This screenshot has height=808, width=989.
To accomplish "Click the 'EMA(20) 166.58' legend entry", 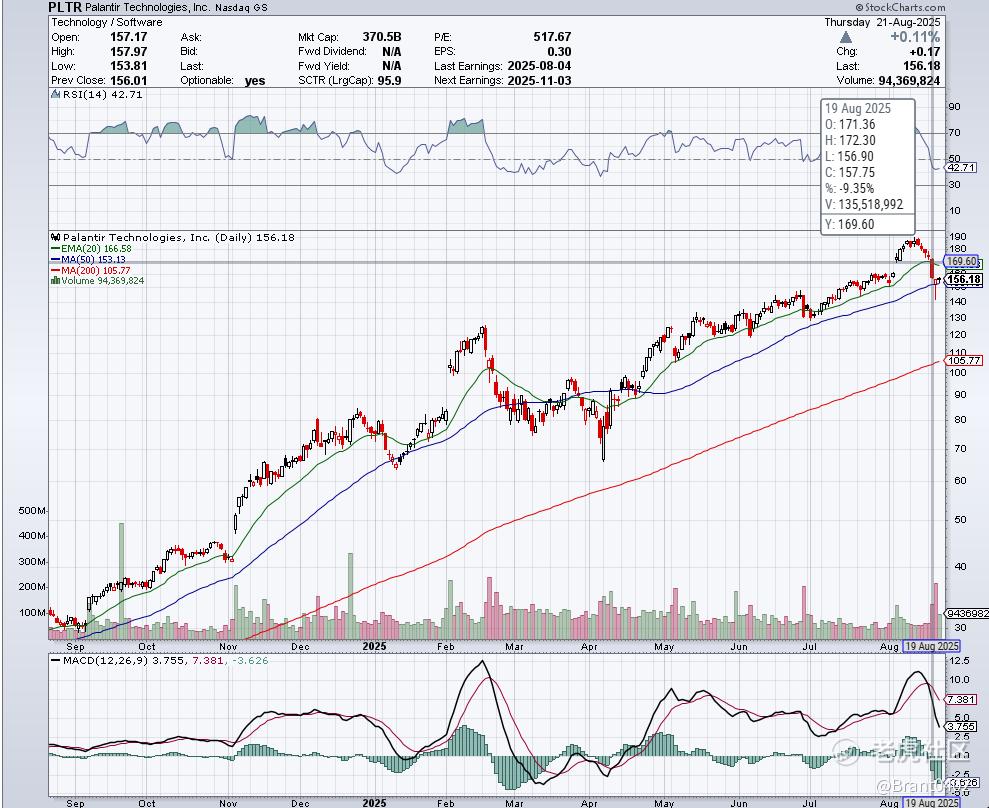I will click(97, 249).
